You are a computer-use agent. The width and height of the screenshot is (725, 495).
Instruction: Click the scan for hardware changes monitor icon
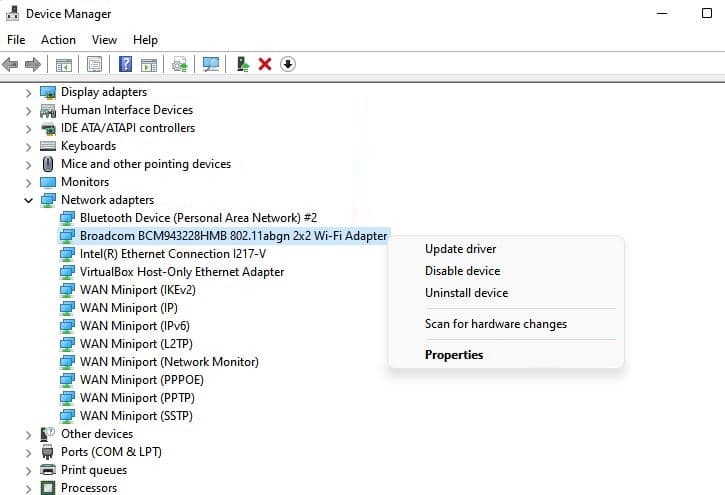pyautogui.click(x=211, y=64)
